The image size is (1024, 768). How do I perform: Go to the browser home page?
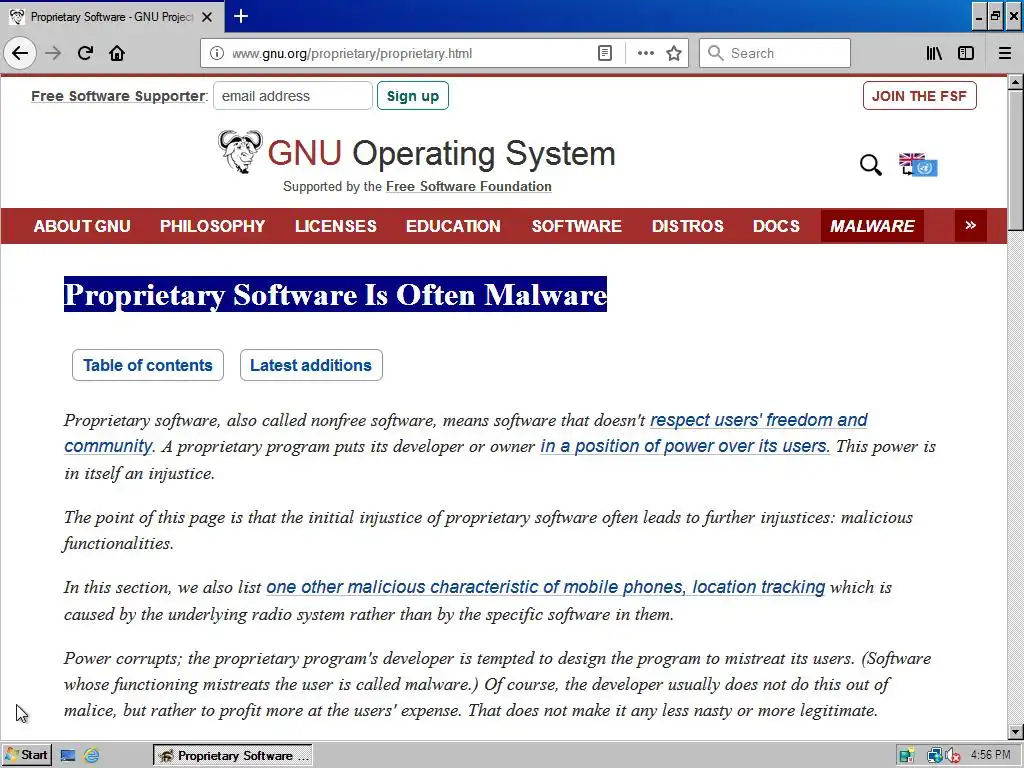click(117, 53)
